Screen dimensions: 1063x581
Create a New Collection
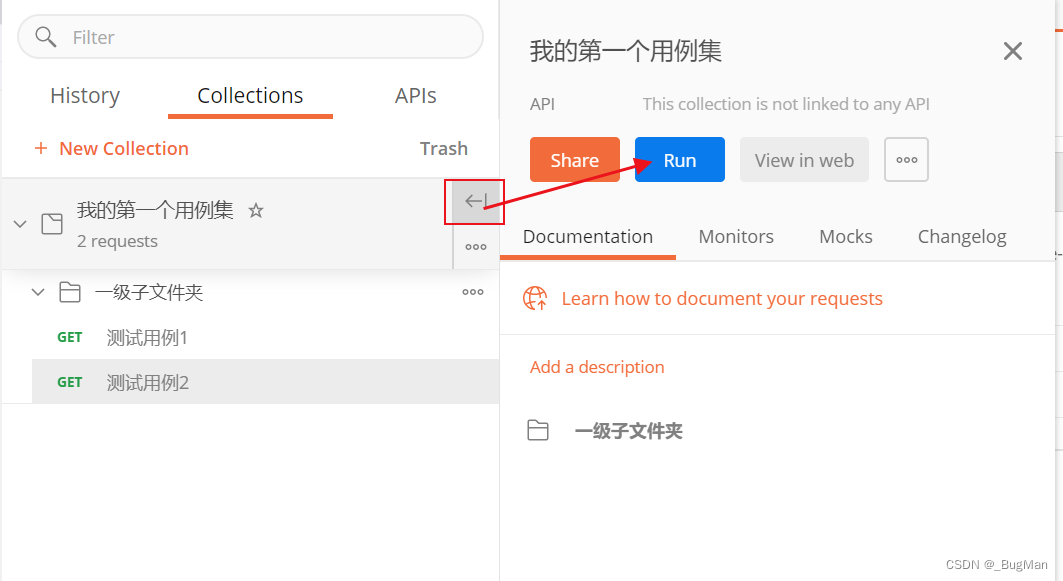tap(112, 148)
